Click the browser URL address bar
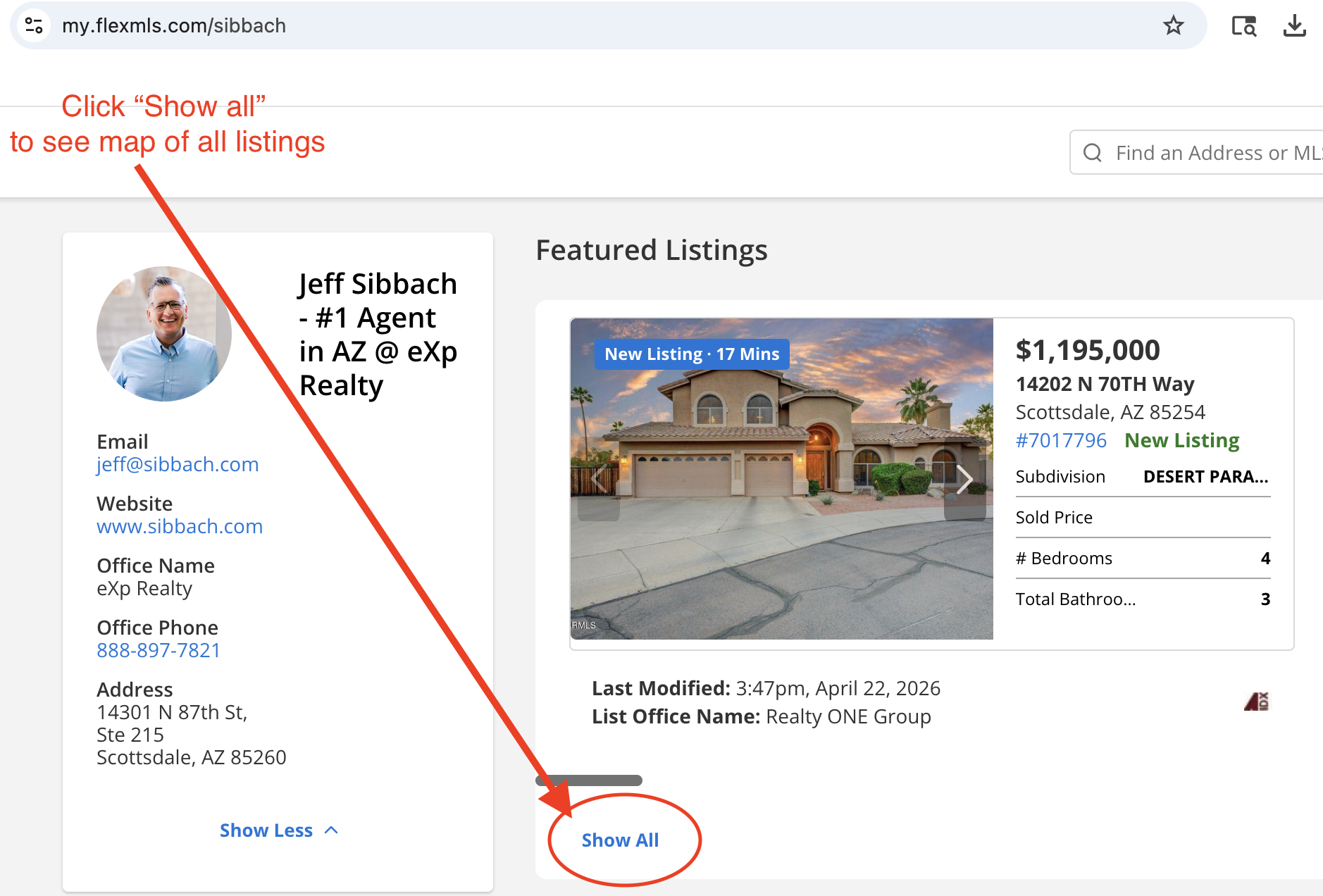 [564, 26]
